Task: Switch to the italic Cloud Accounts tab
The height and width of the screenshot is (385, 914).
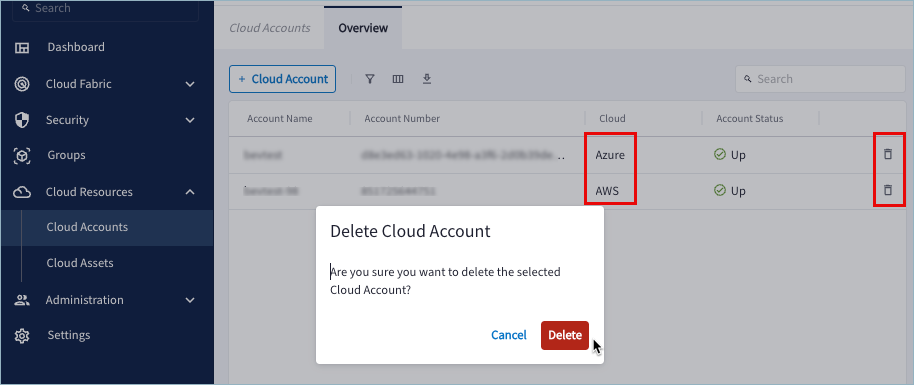Action: [x=269, y=28]
